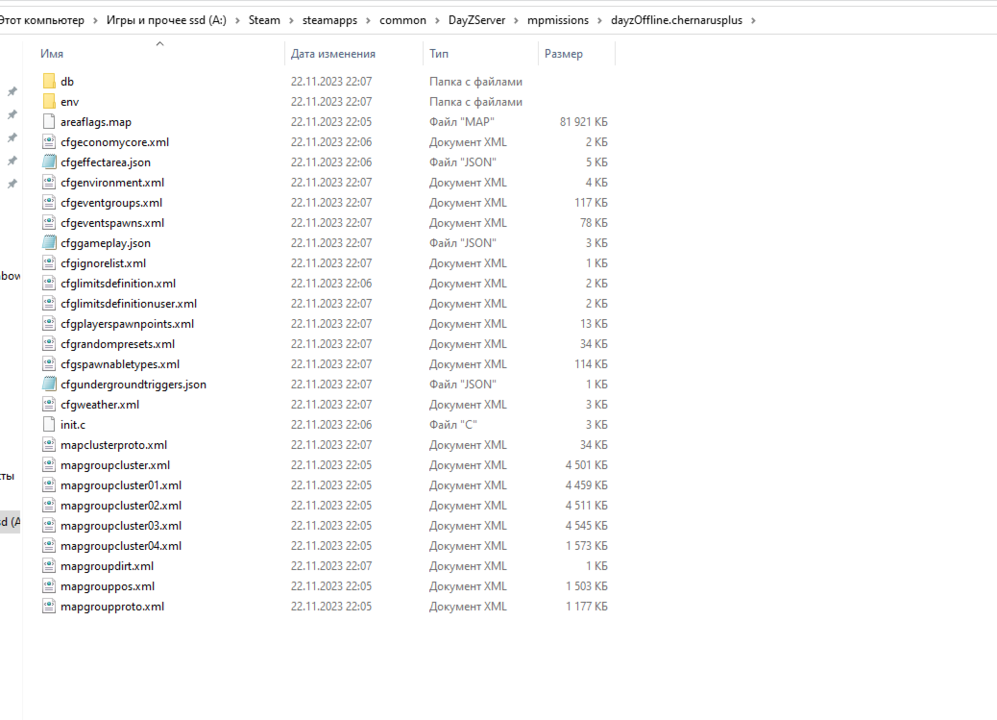Select the cfgeffectarea.json file icon
Image resolution: width=997 pixels, height=720 pixels.
pyautogui.click(x=49, y=162)
